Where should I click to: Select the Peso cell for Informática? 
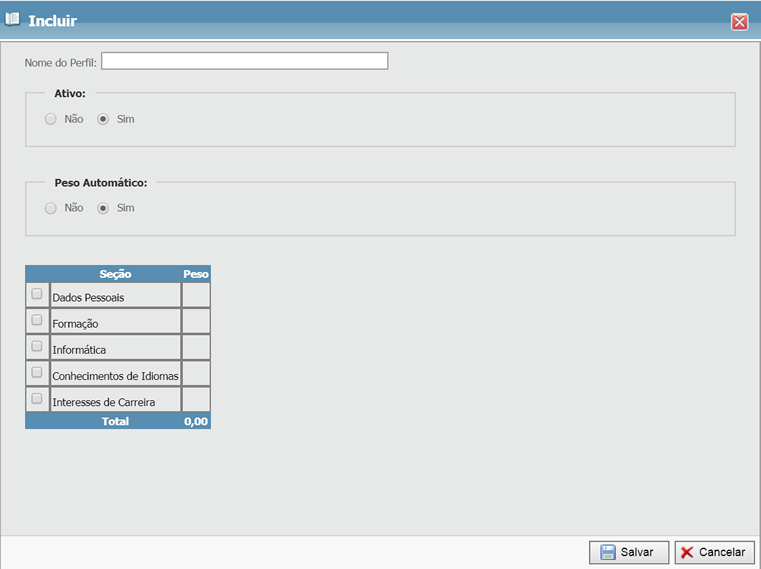pos(196,347)
